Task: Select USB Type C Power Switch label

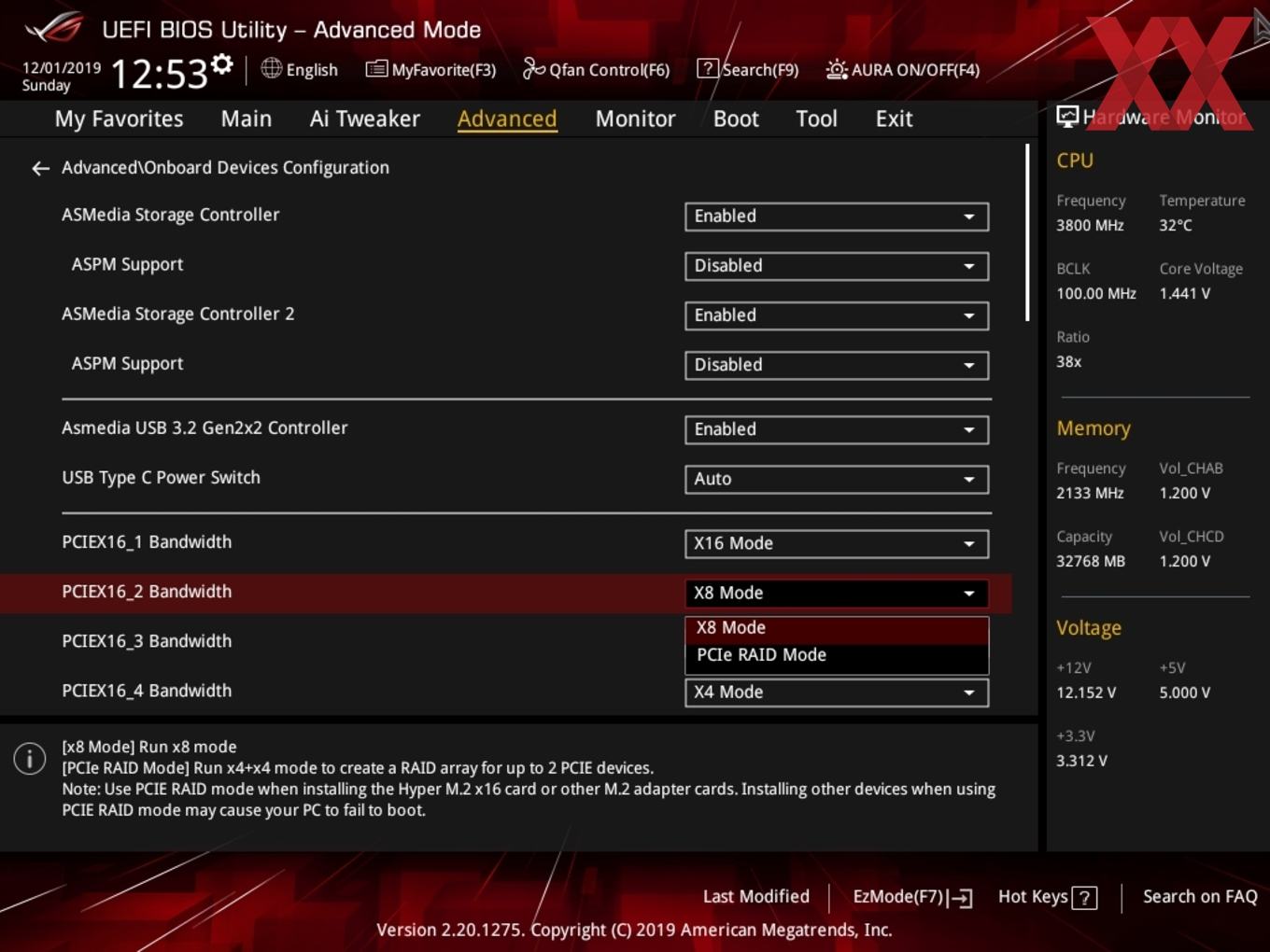Action: tap(161, 478)
